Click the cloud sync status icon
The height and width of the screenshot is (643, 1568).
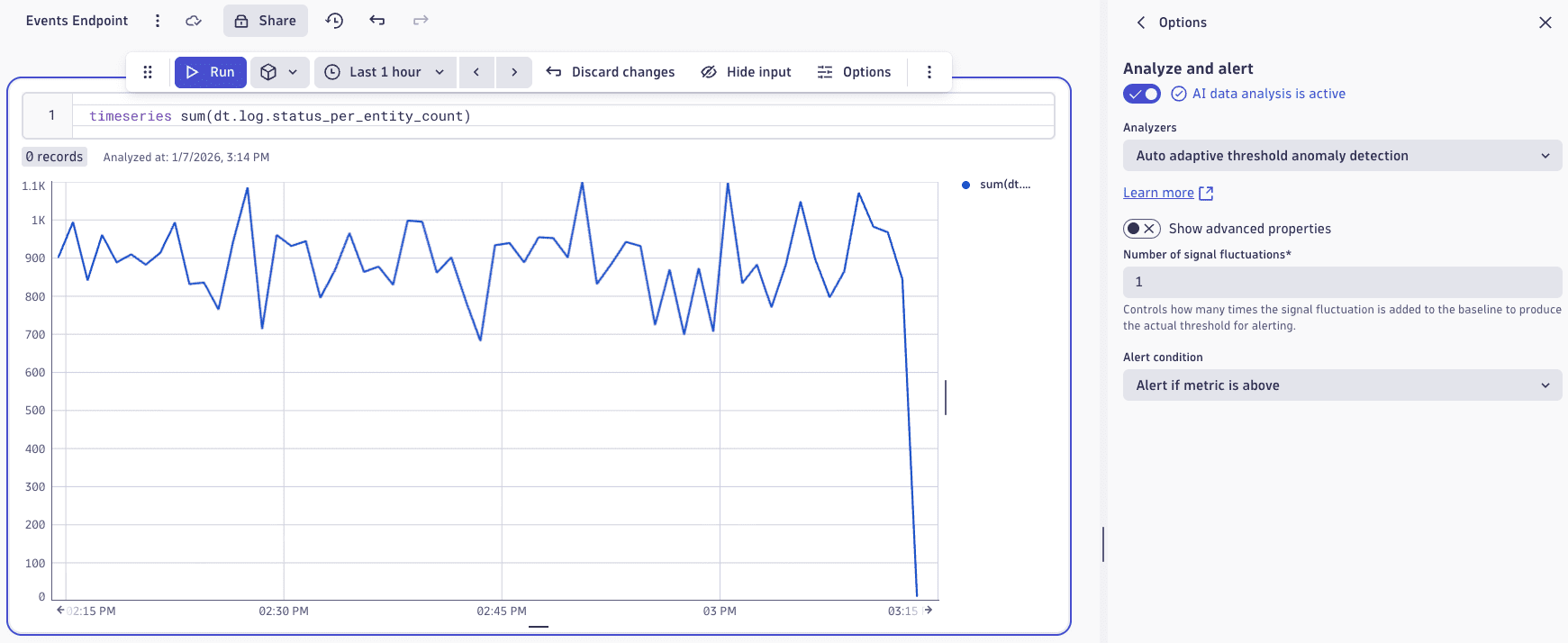(x=194, y=21)
